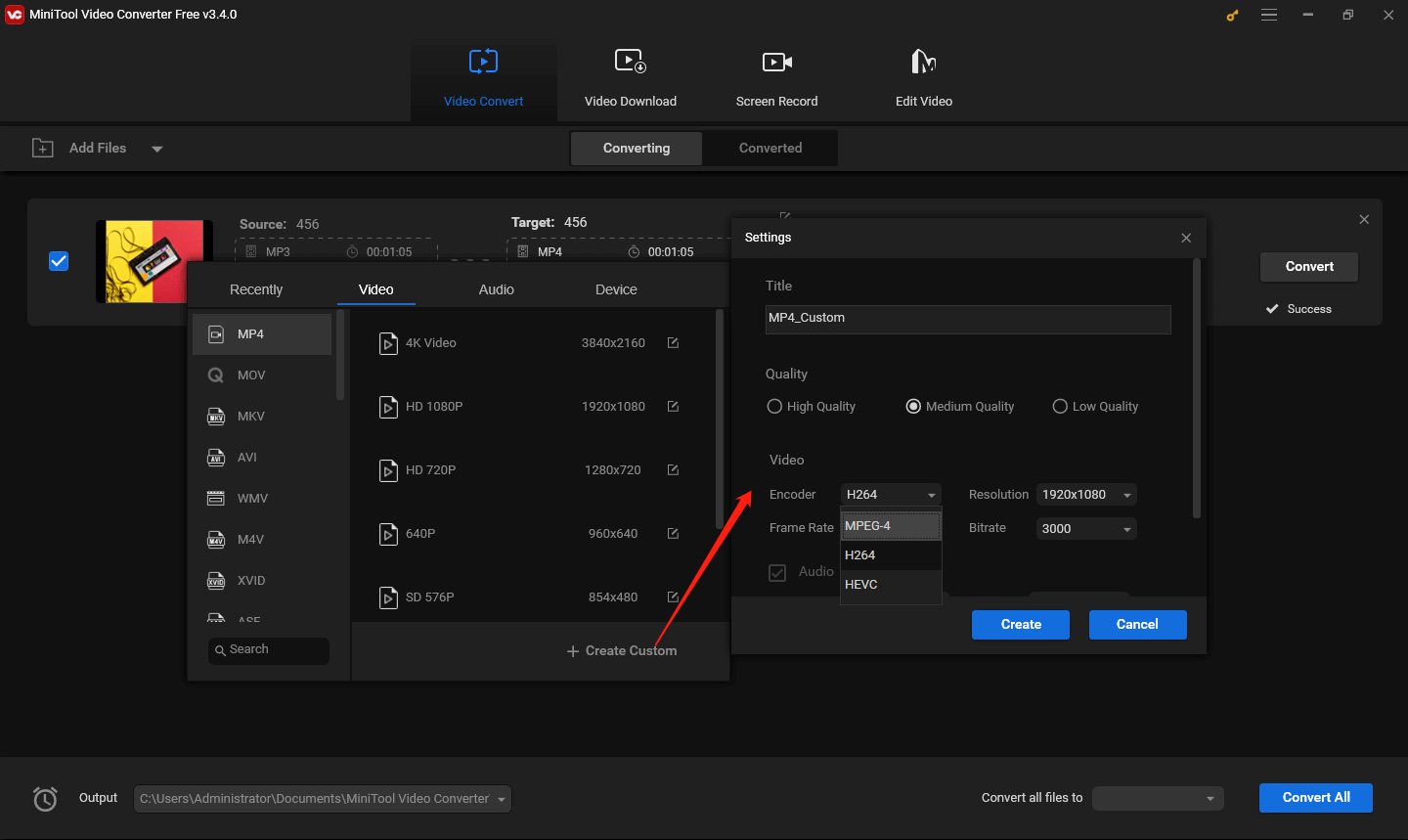Click the Add Files label
Viewport: 1408px width, 840px height.
(98, 148)
